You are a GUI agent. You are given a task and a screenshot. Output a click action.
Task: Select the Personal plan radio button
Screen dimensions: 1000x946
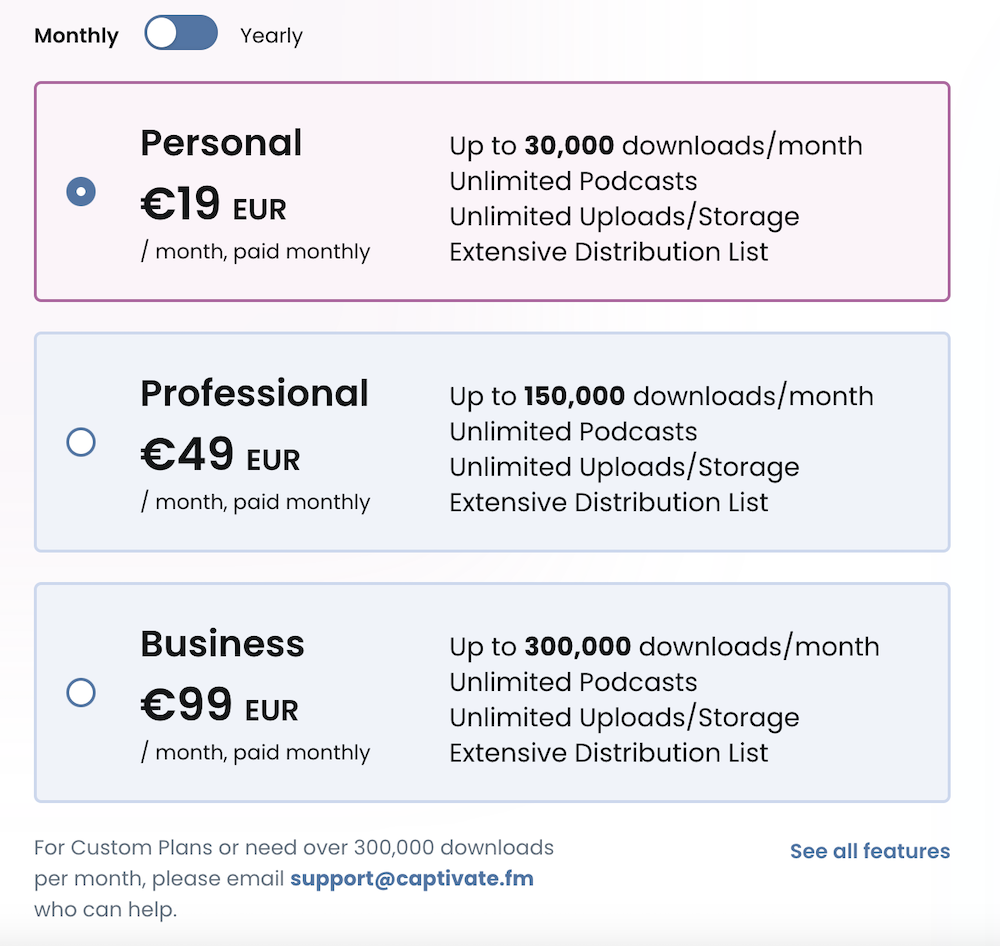(81, 191)
